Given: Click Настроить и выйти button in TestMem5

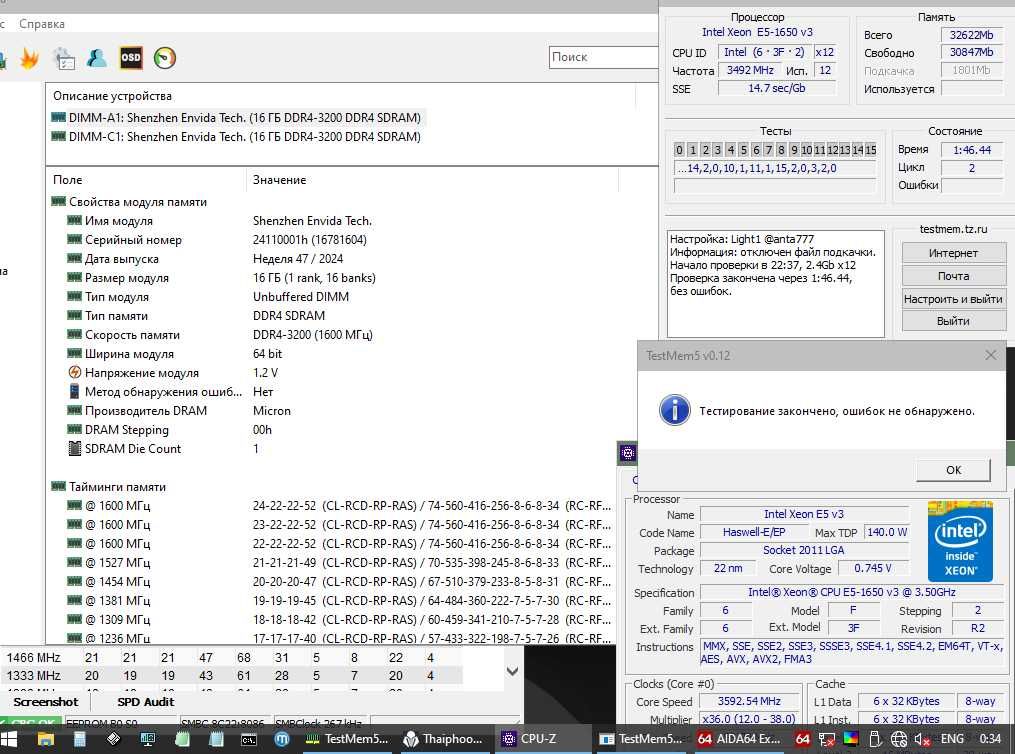Looking at the screenshot, I should [x=954, y=299].
